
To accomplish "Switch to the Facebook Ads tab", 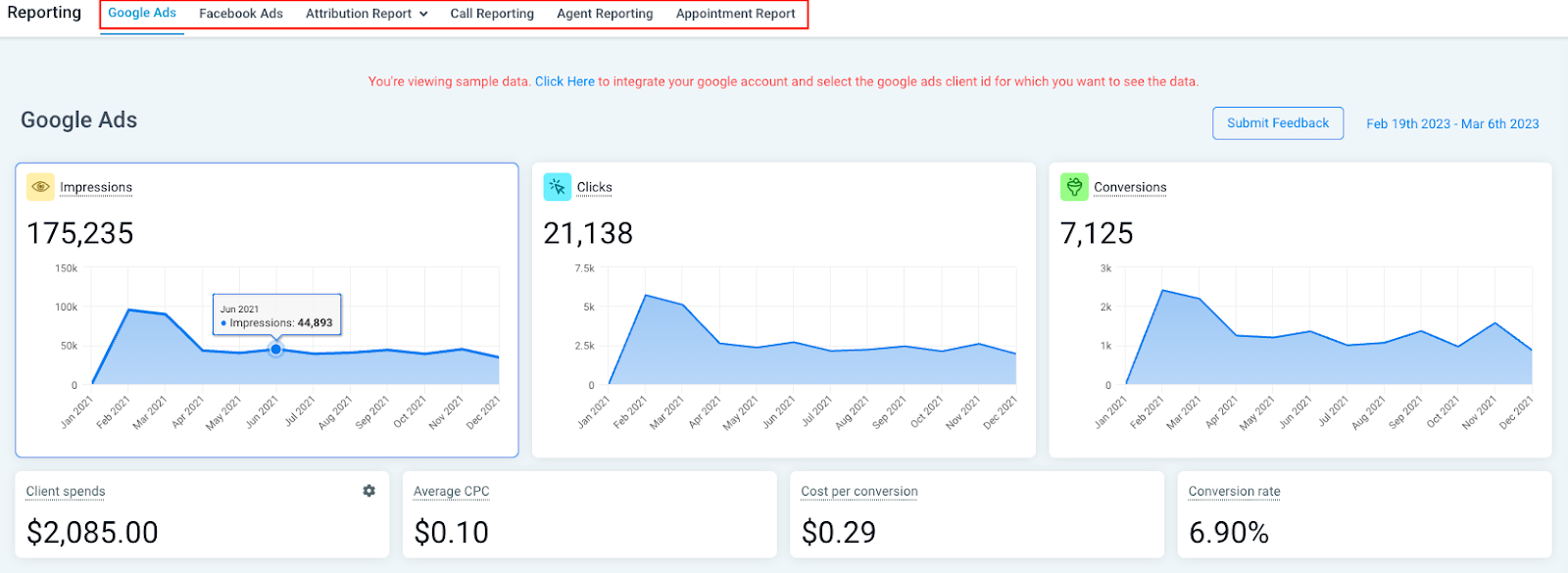I will (241, 14).
